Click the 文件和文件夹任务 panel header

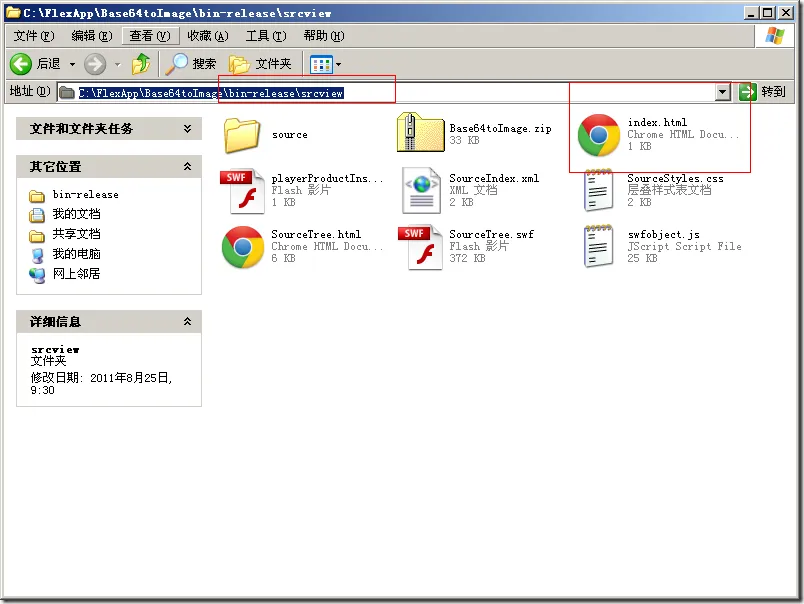[109, 129]
